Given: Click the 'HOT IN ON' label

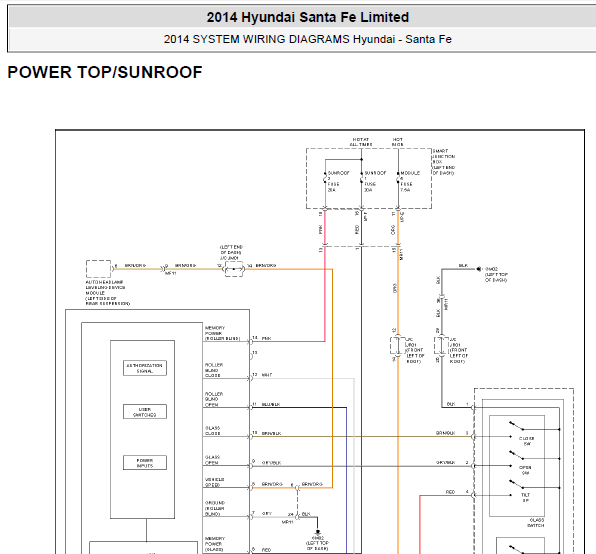Looking at the screenshot, I should [x=398, y=142].
